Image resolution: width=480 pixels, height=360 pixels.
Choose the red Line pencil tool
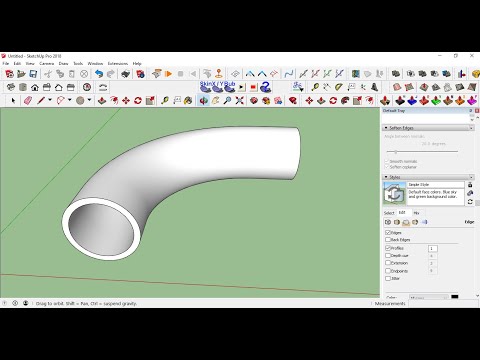pyautogui.click(x=41, y=100)
